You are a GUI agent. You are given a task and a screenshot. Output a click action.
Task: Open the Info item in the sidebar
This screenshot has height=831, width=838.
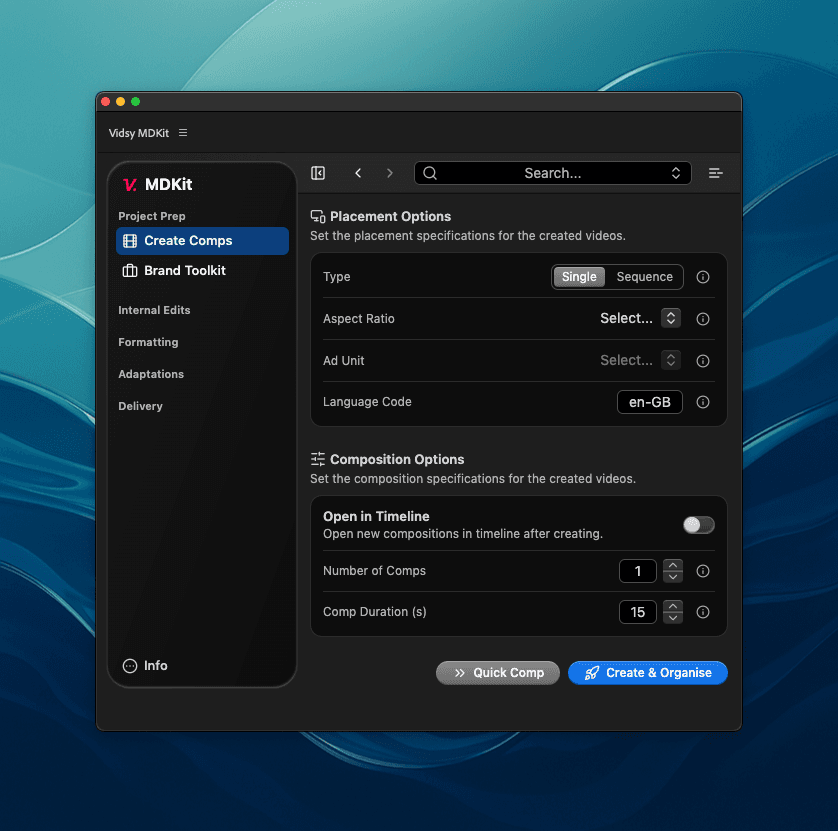point(145,666)
